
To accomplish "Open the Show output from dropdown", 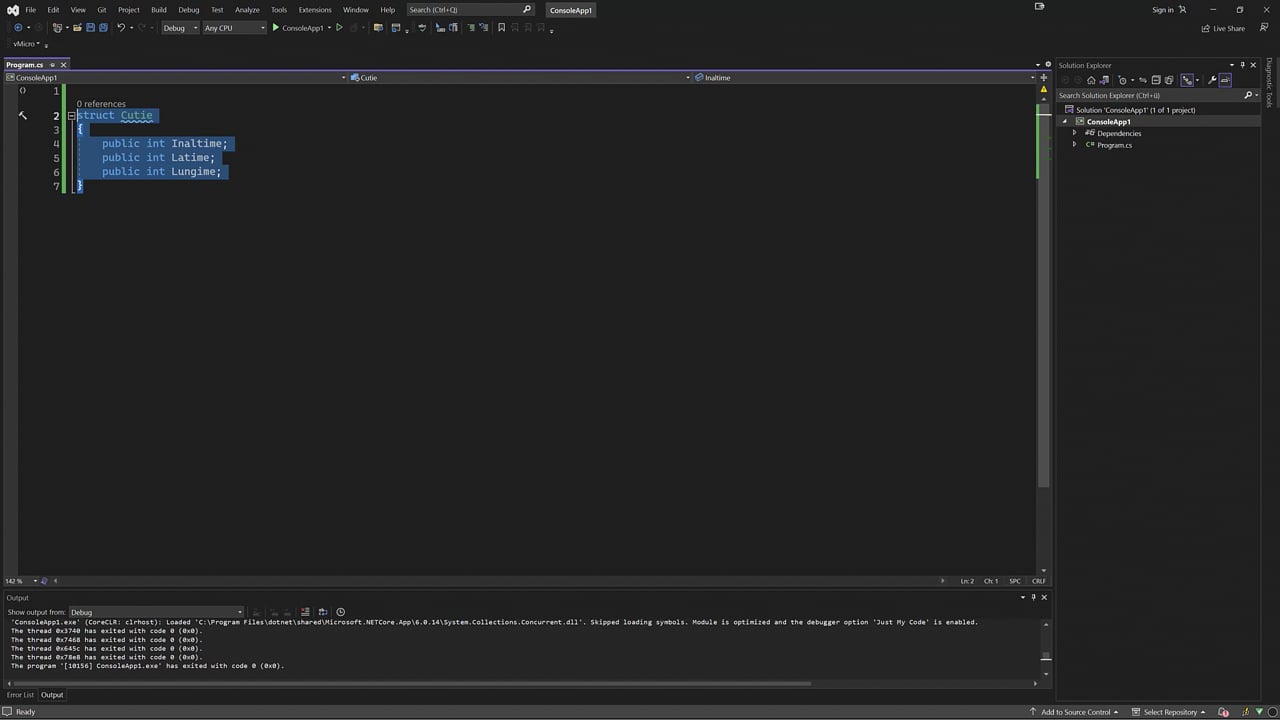I will coord(155,612).
